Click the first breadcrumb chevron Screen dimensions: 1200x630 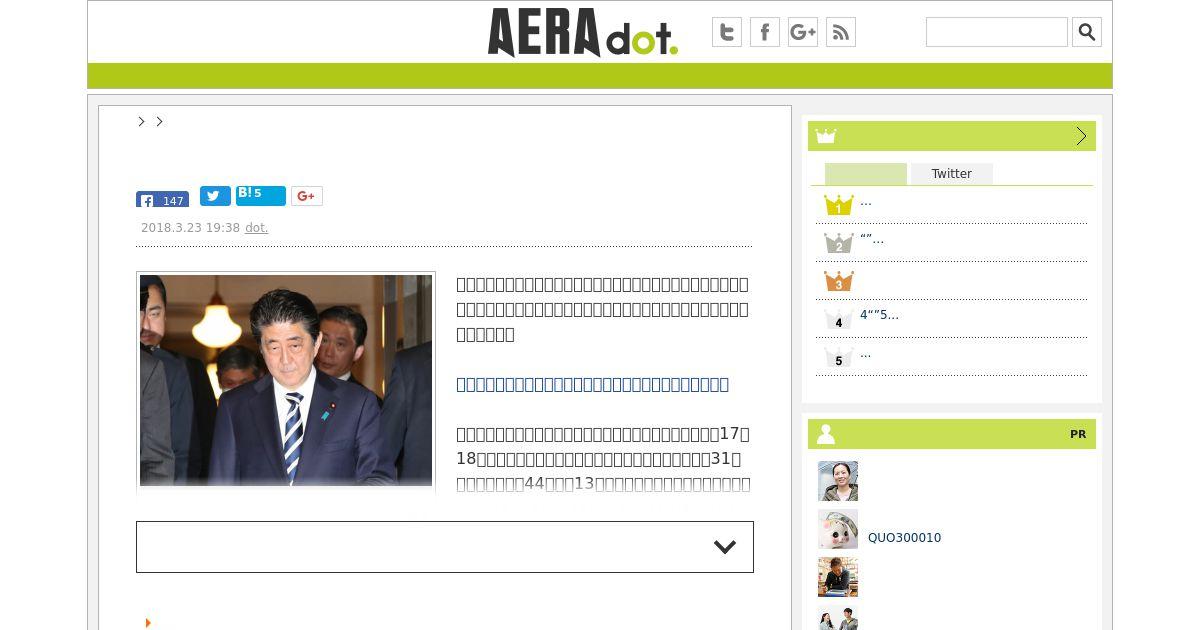coord(142,121)
